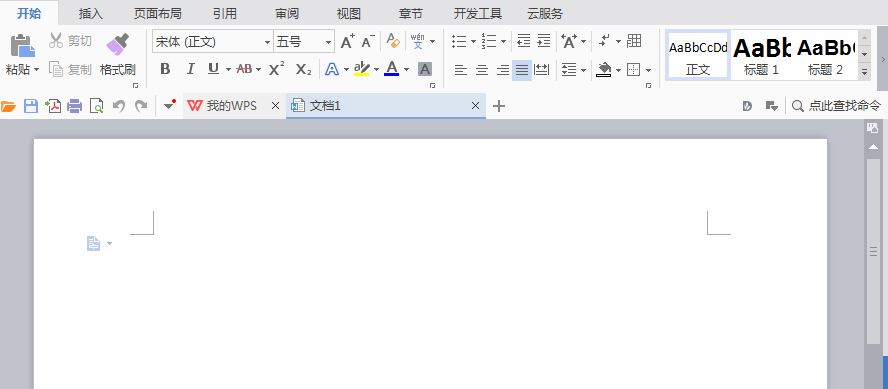The image size is (888, 389).
Task: Open the font size 五号 dropdown
Action: click(x=328, y=42)
